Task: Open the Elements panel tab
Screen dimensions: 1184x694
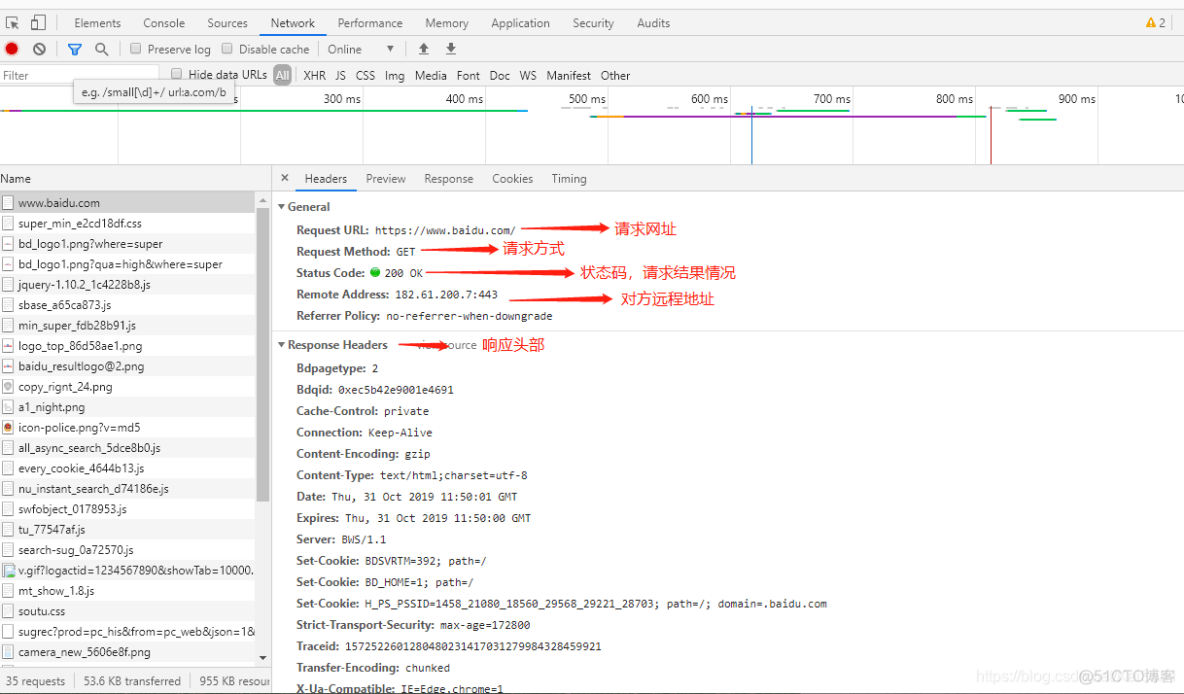Action: click(97, 23)
